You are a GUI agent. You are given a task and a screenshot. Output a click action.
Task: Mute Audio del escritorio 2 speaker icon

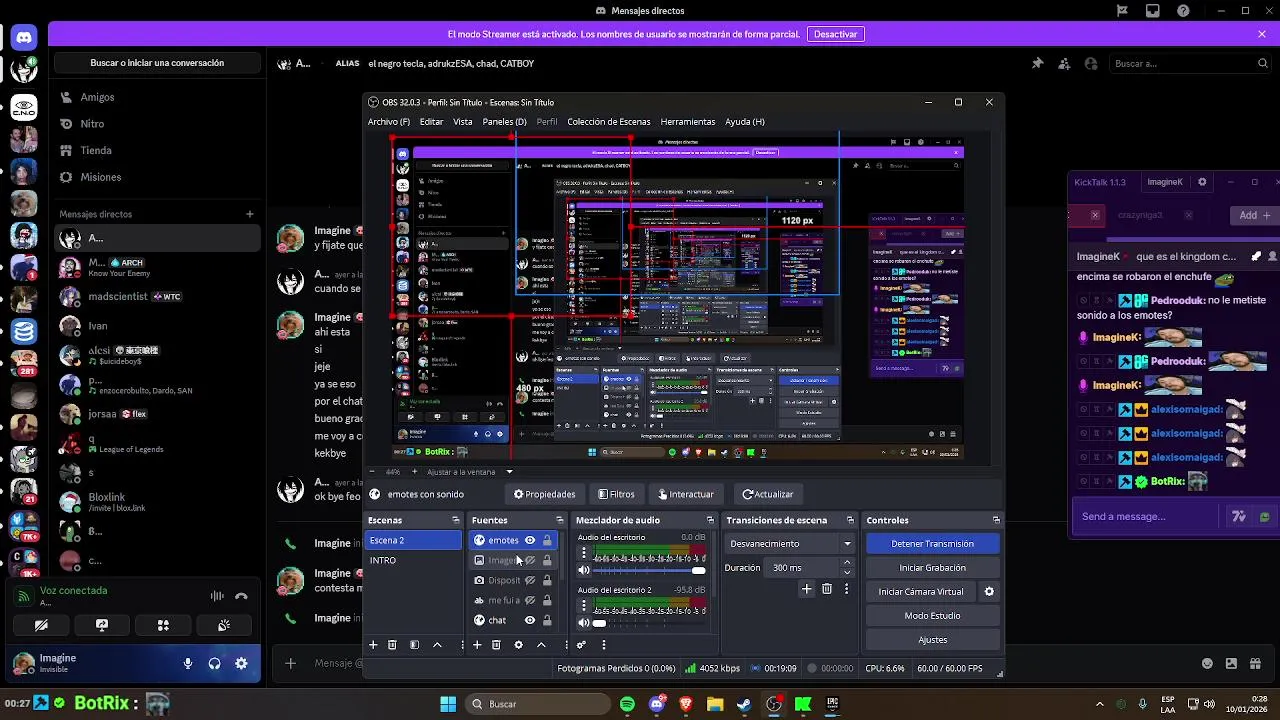pos(584,622)
